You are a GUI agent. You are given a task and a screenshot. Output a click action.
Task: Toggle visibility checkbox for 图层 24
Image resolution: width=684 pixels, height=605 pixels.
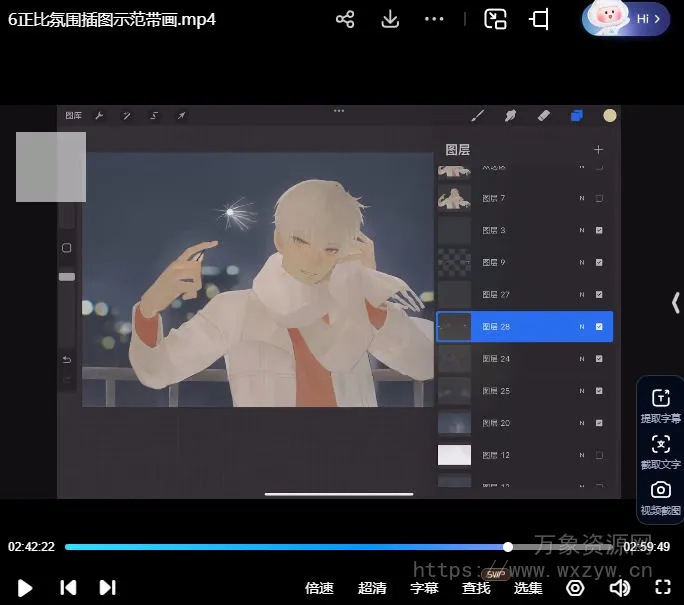pos(599,359)
